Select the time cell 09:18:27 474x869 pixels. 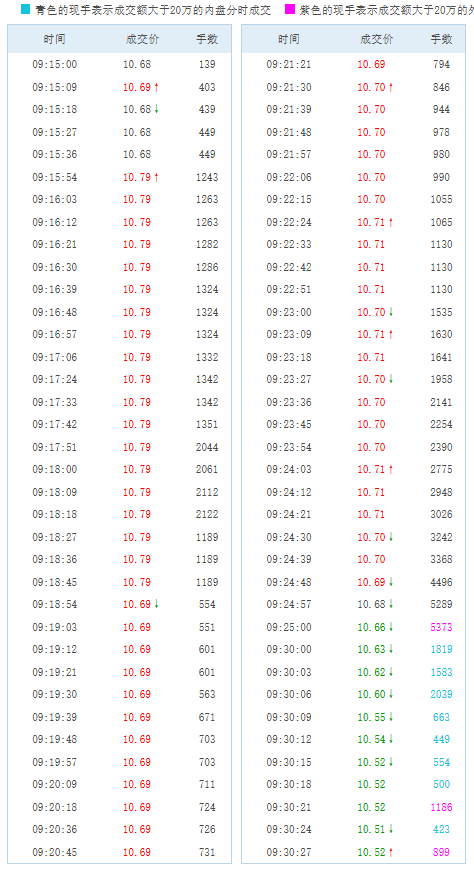tap(54, 537)
